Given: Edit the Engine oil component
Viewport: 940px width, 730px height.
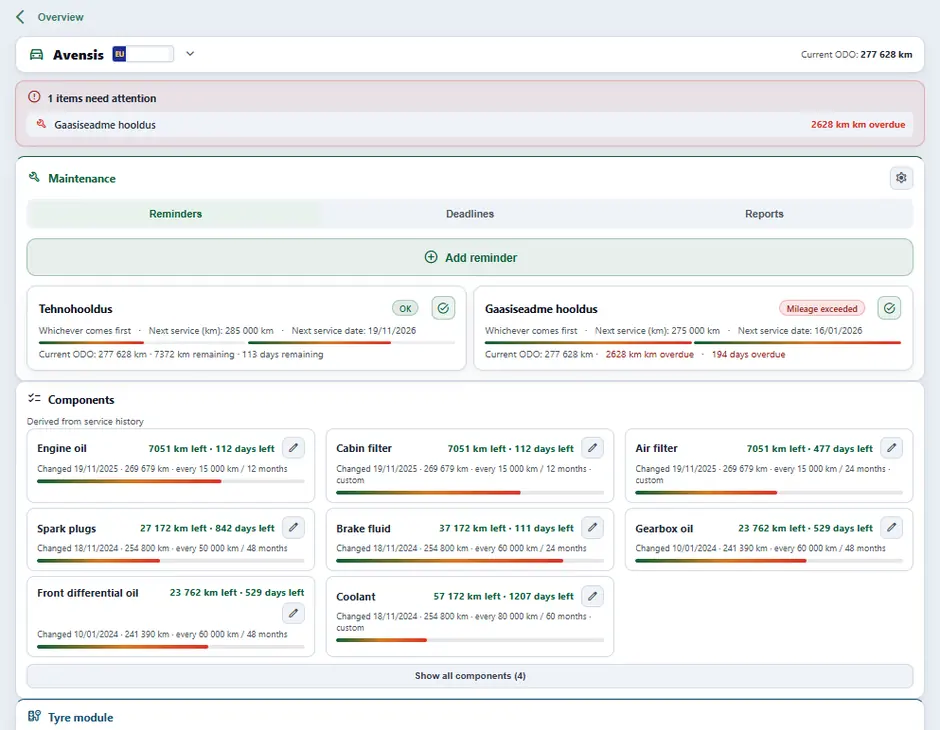Looking at the screenshot, I should point(293,448).
